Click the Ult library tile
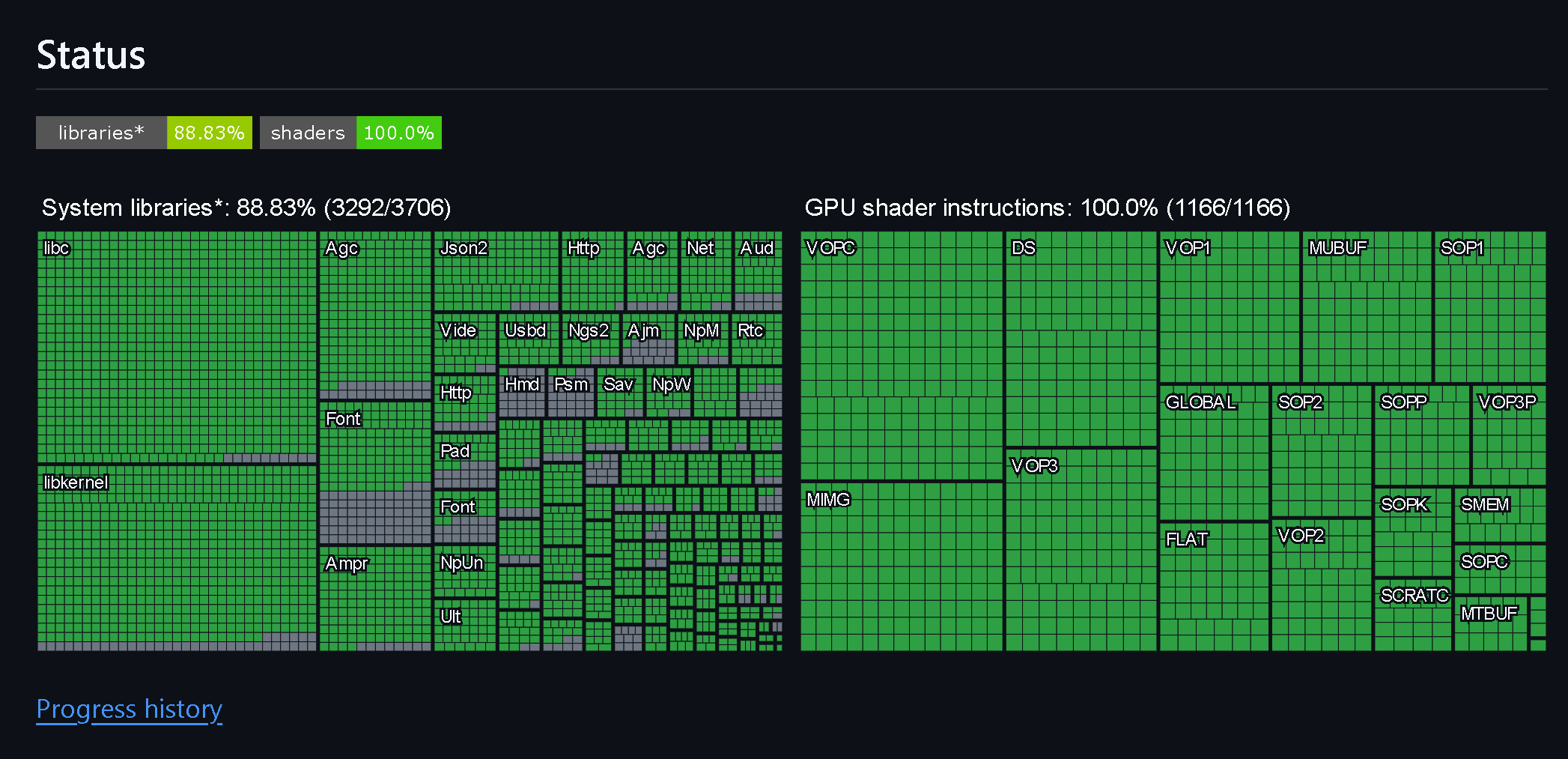The width and height of the screenshot is (1568, 759). 465,625
